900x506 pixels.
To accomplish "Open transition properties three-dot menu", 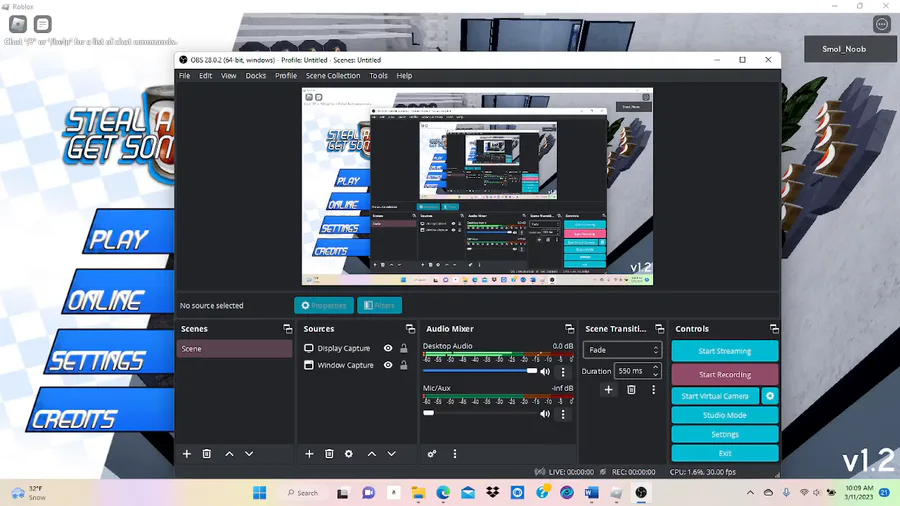I will (653, 390).
